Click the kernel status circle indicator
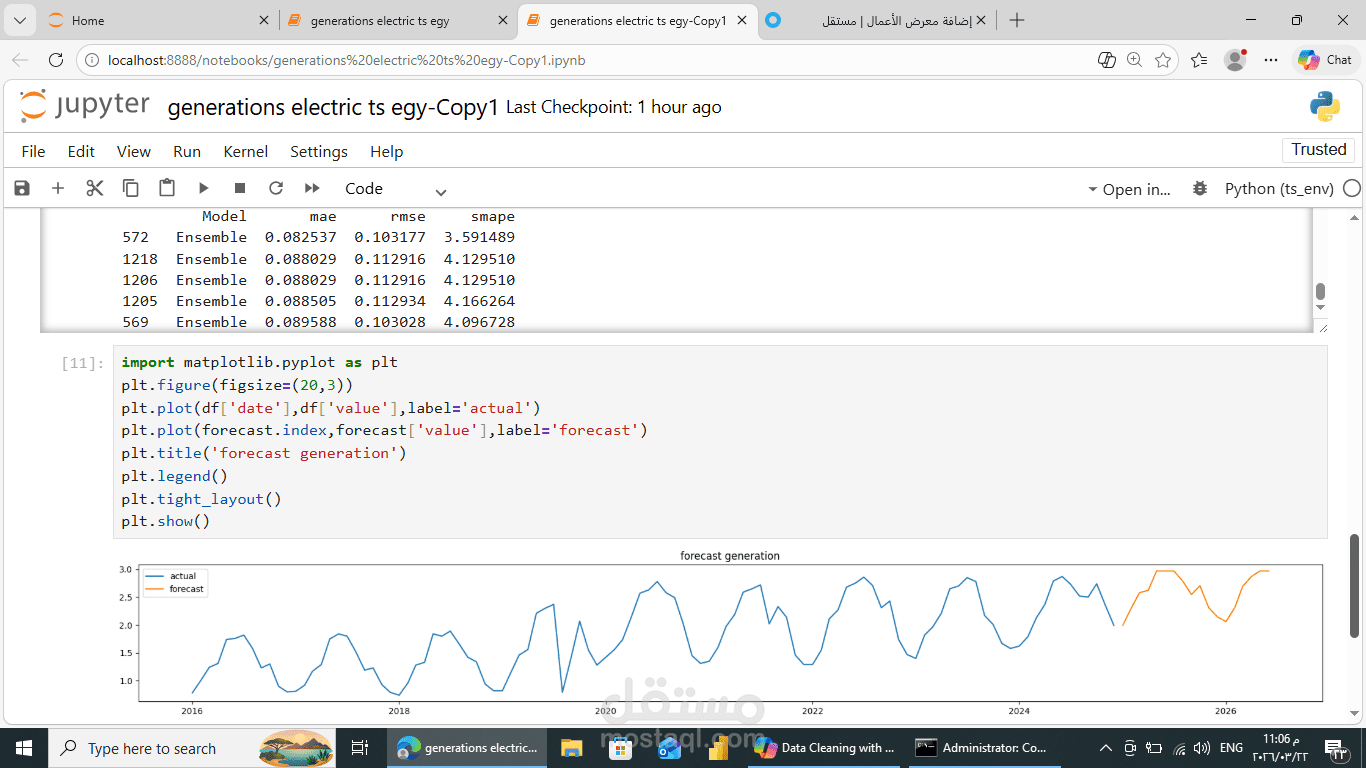The image size is (1366, 768). click(1352, 188)
